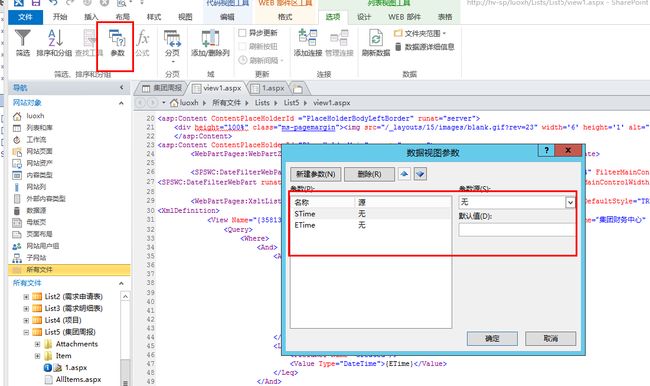
Task: Collapse the List5 (集团周报) folder
Action: [26, 332]
